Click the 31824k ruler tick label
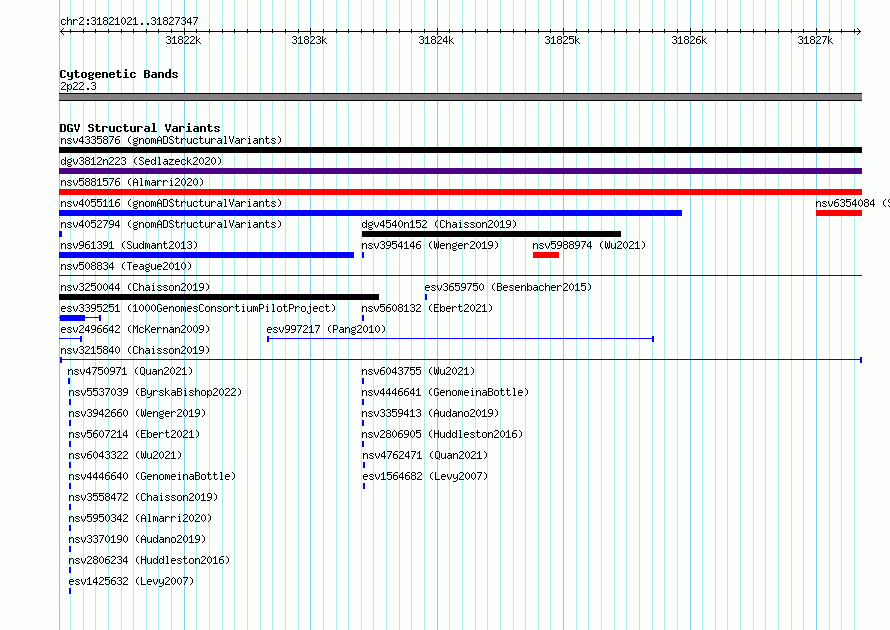The width and height of the screenshot is (890, 630). (436, 40)
